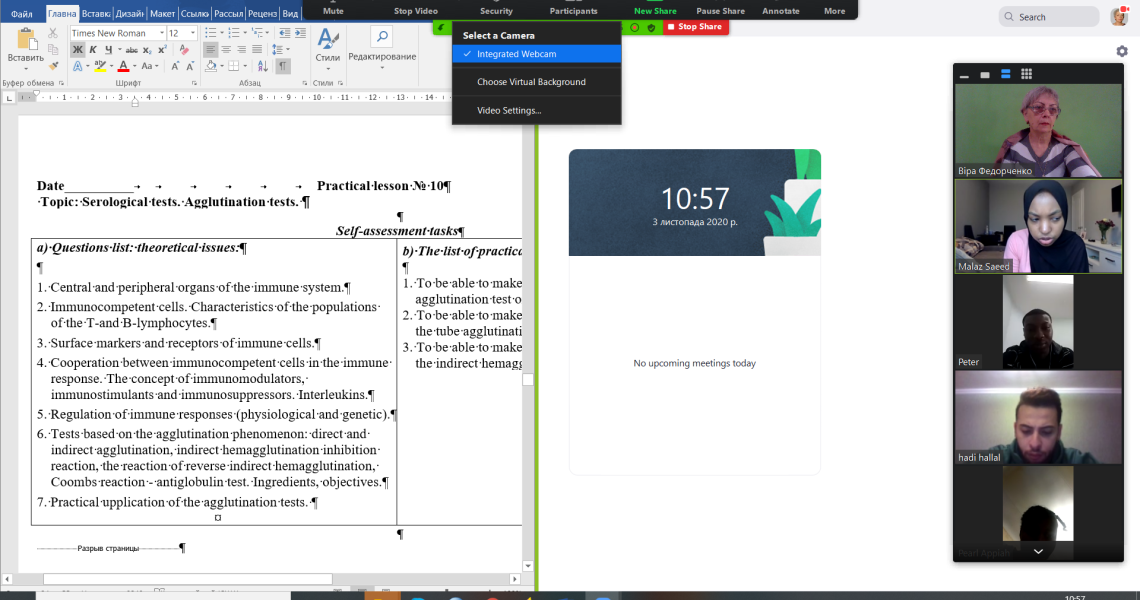Image resolution: width=1140 pixels, height=600 pixels.
Task: Click the Paste (Вставить) clipboard icon
Action: pyautogui.click(x=26, y=40)
